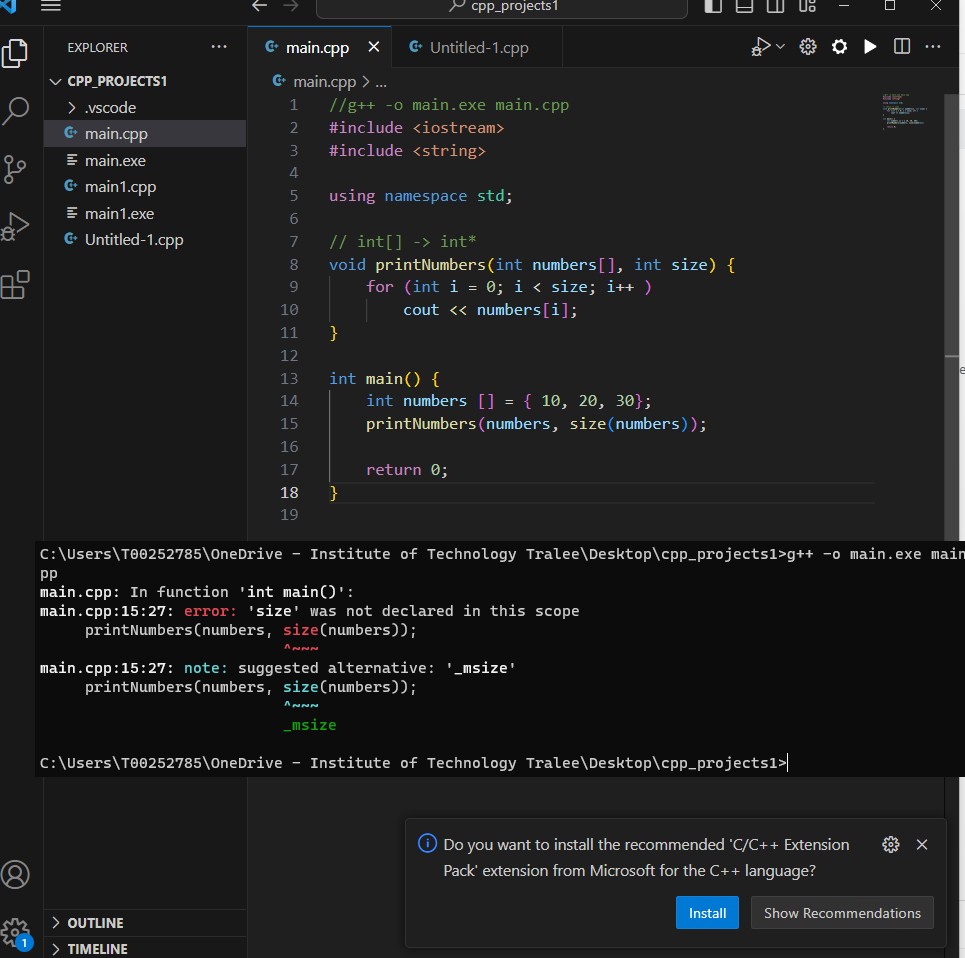Open editor More Actions ellipsis
Screen dimensions: 965x958
click(x=933, y=46)
